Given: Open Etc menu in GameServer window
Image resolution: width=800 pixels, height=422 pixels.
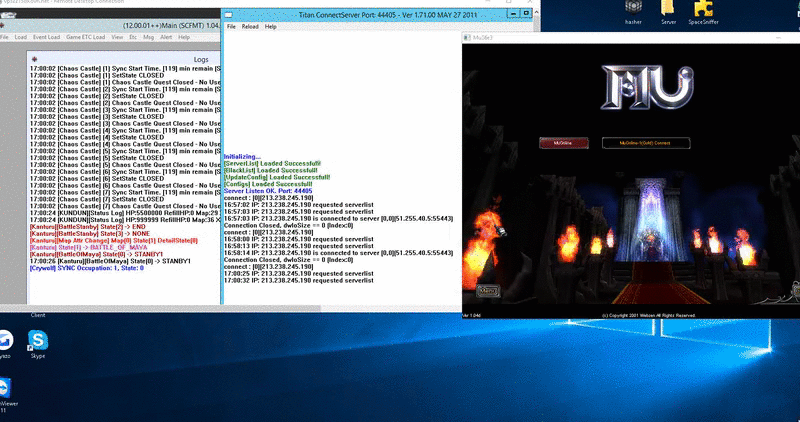Looking at the screenshot, I should click(133, 37).
